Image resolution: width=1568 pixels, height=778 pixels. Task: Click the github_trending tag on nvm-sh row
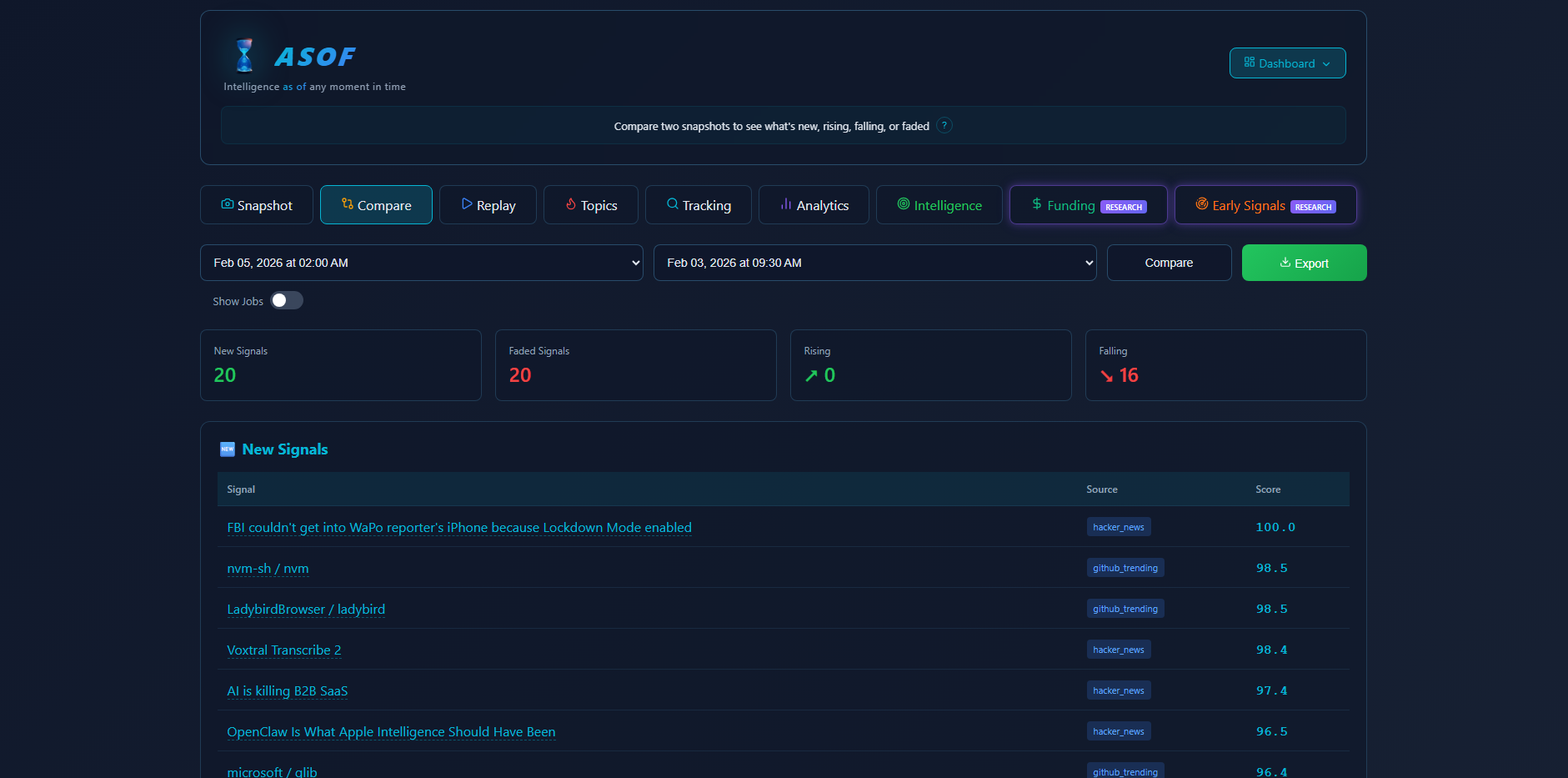[x=1125, y=567]
